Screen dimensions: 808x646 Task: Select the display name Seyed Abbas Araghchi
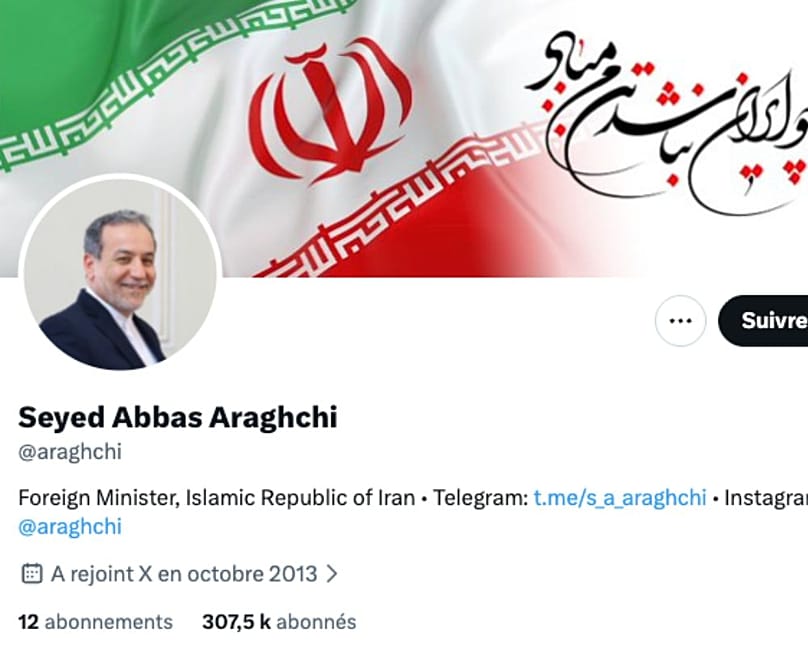[178, 417]
